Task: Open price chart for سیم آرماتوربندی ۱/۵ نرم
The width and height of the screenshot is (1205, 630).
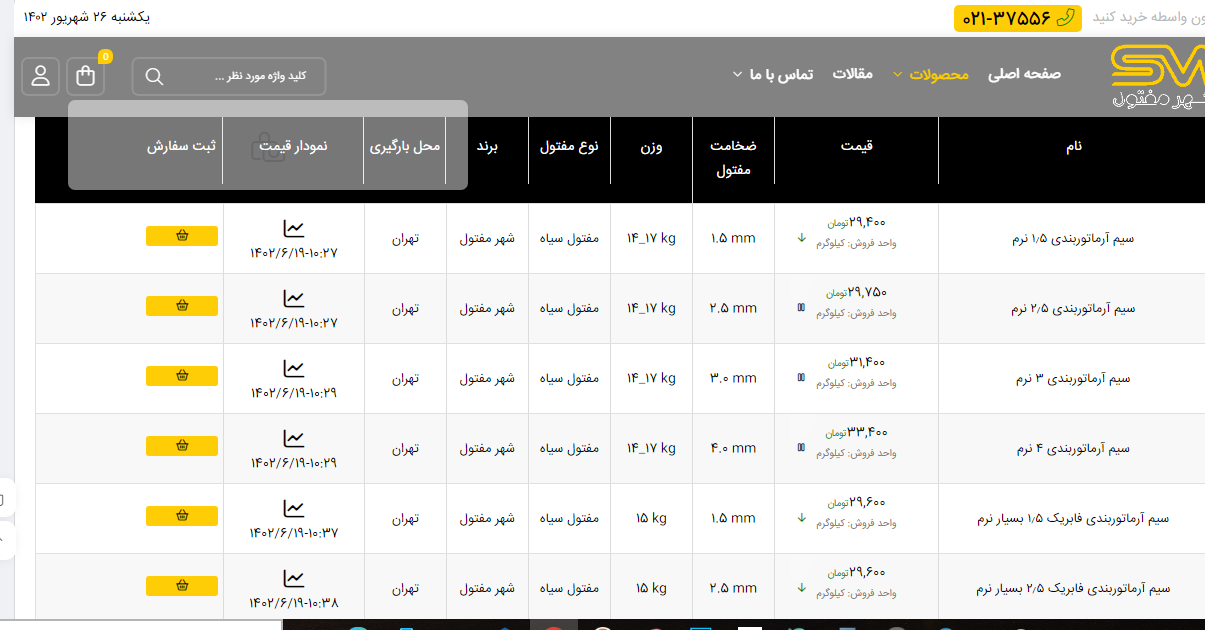Action: [x=293, y=229]
